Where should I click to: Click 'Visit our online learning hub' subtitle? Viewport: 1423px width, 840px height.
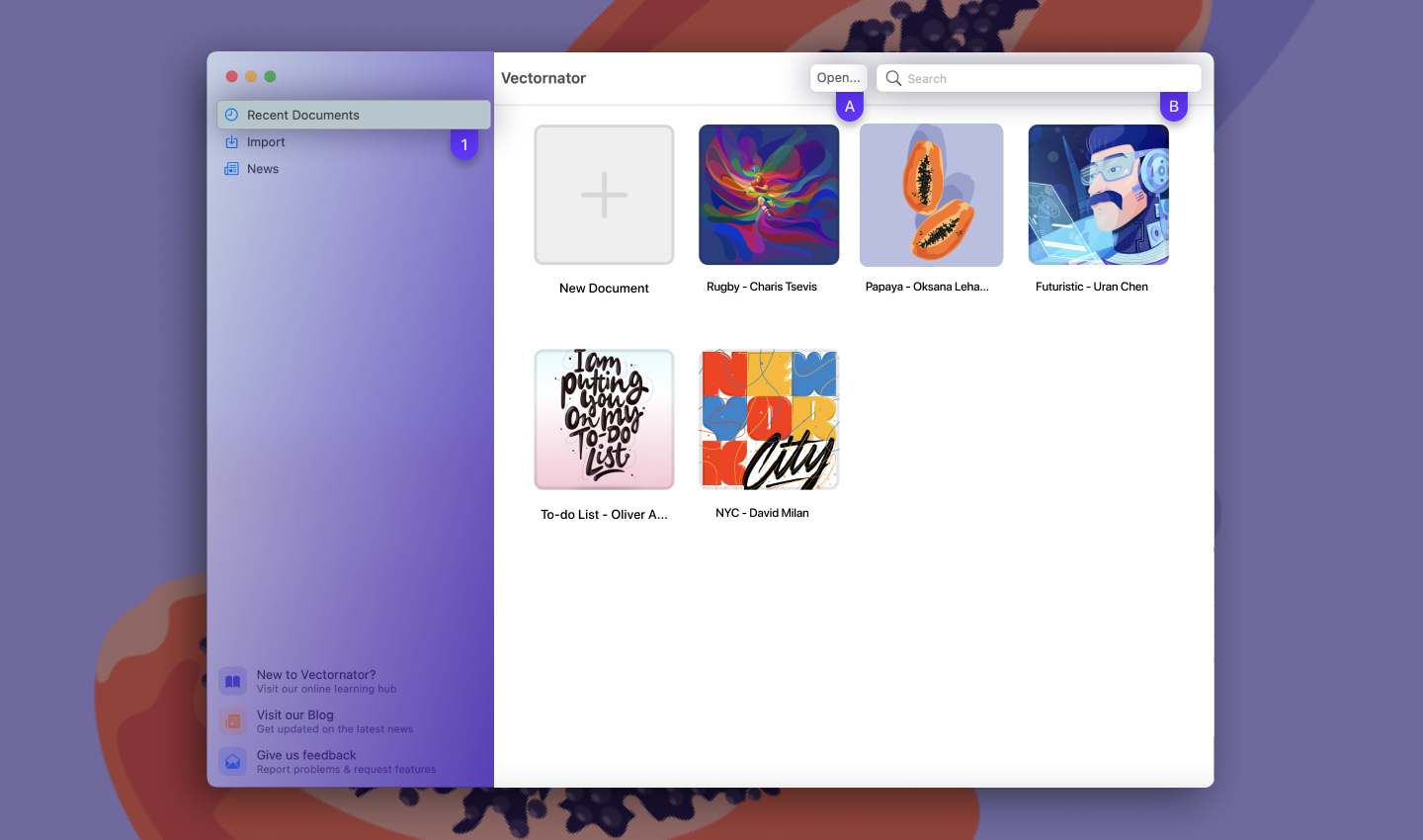click(326, 690)
